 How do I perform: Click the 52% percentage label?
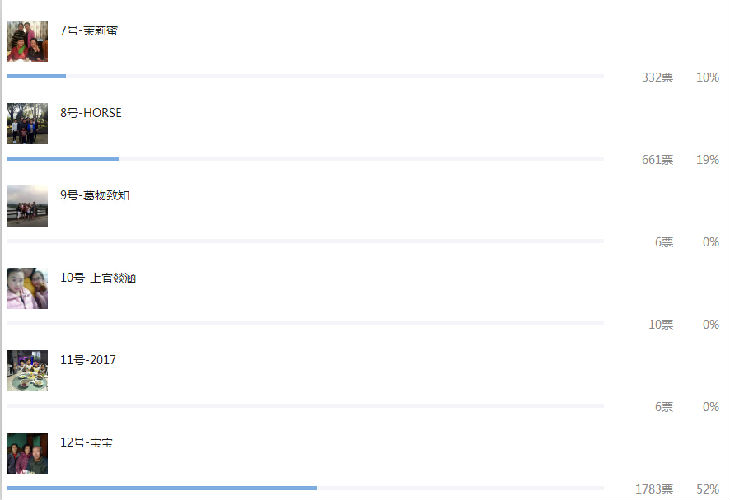tap(707, 489)
